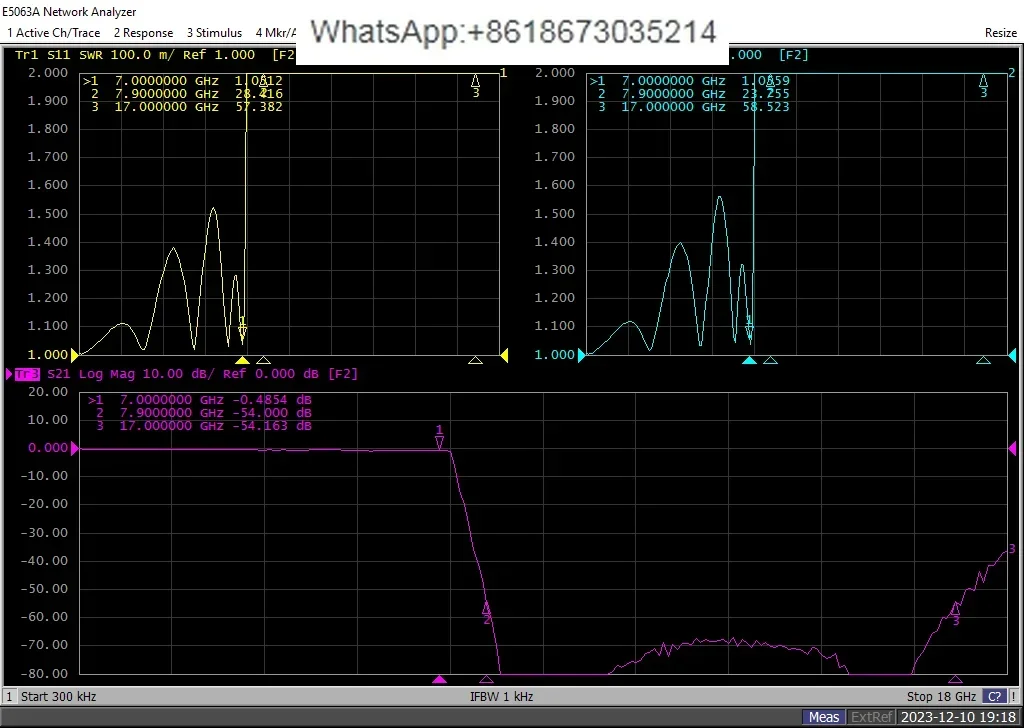Click the filled cyan marker on Tr2 bottom axis
This screenshot has width=1024, height=728.
click(x=749, y=360)
